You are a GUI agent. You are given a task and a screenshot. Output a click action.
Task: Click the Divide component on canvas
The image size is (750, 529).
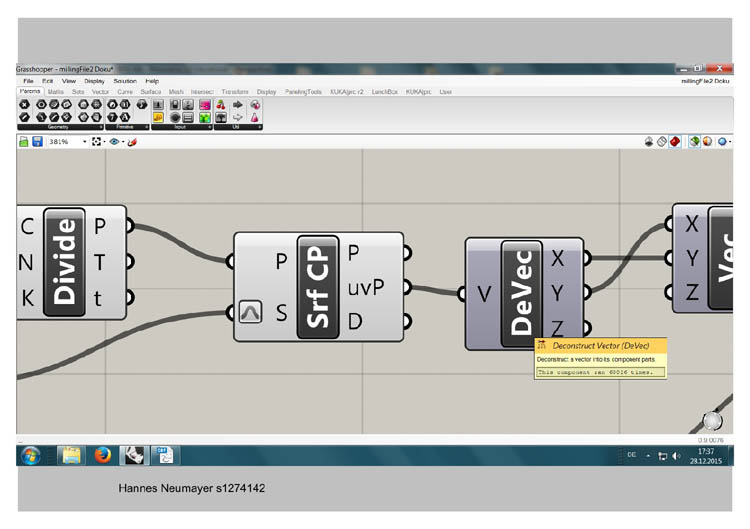tap(64, 262)
